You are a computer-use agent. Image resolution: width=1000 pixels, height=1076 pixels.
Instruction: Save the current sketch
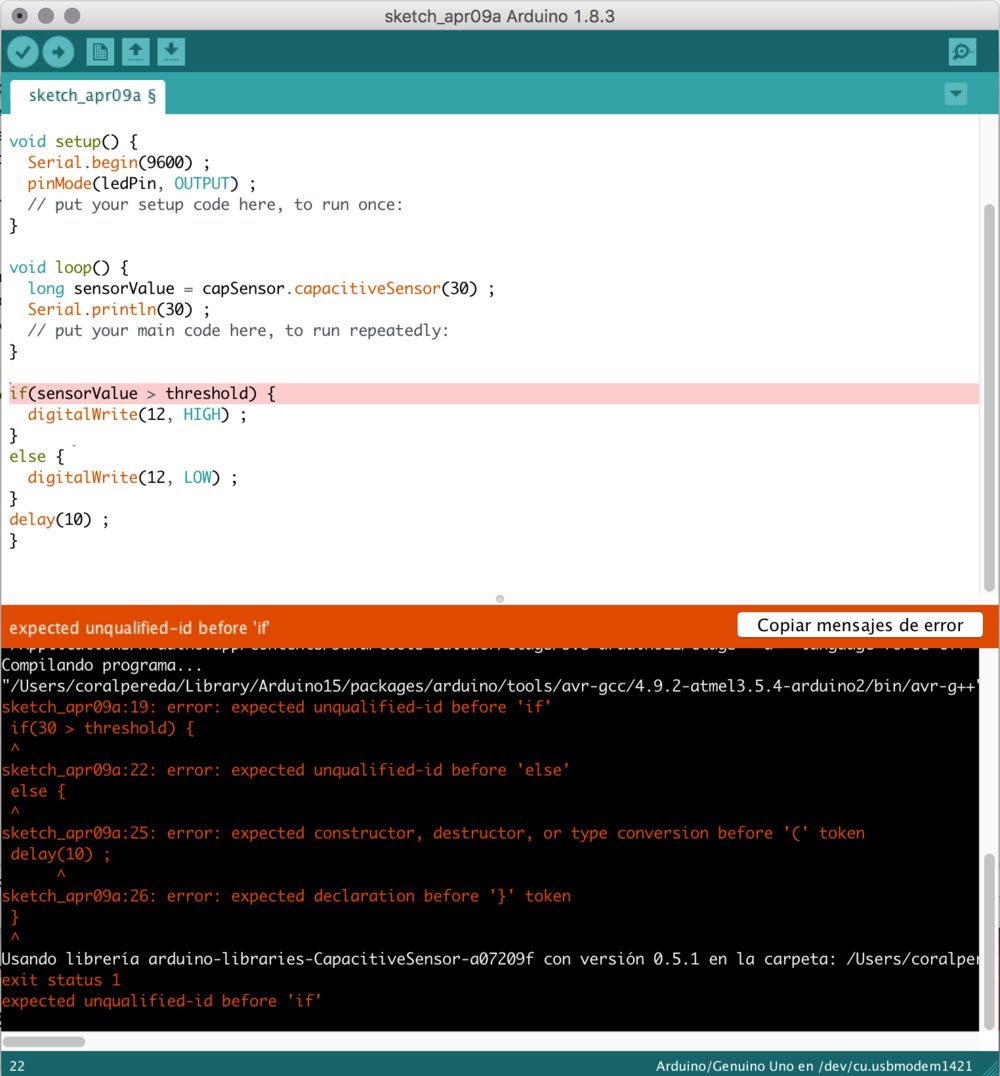point(171,52)
